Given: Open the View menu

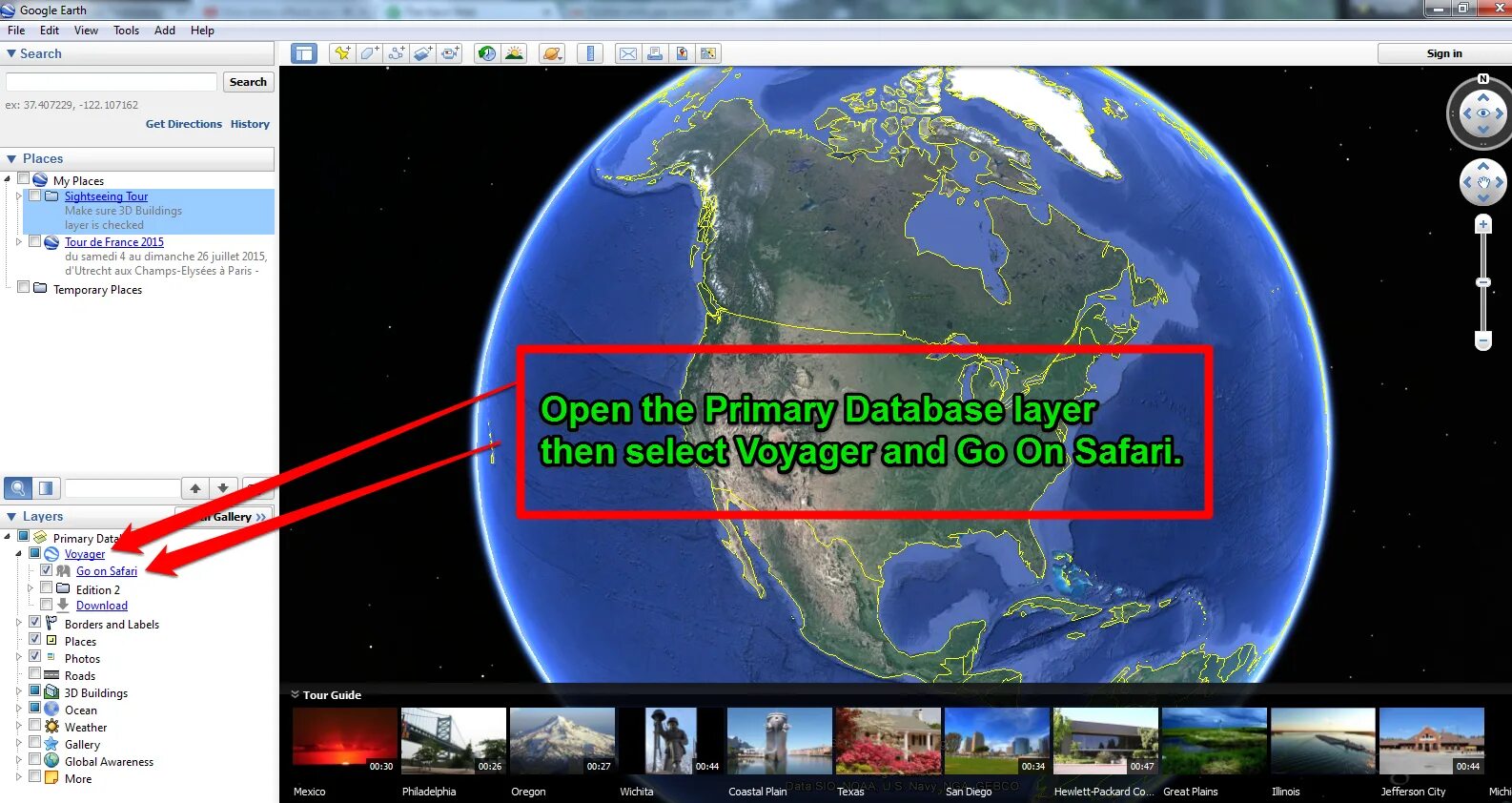Looking at the screenshot, I should (86, 31).
